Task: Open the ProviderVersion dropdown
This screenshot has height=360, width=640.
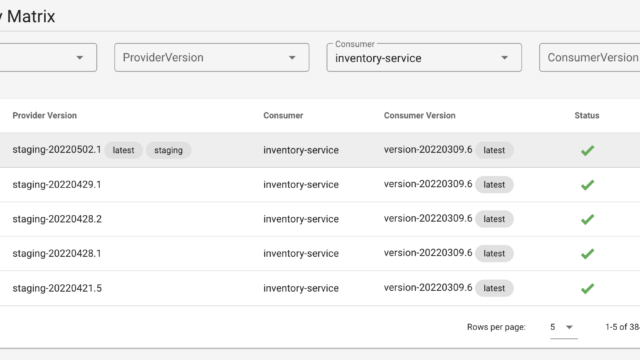Action: (x=211, y=58)
